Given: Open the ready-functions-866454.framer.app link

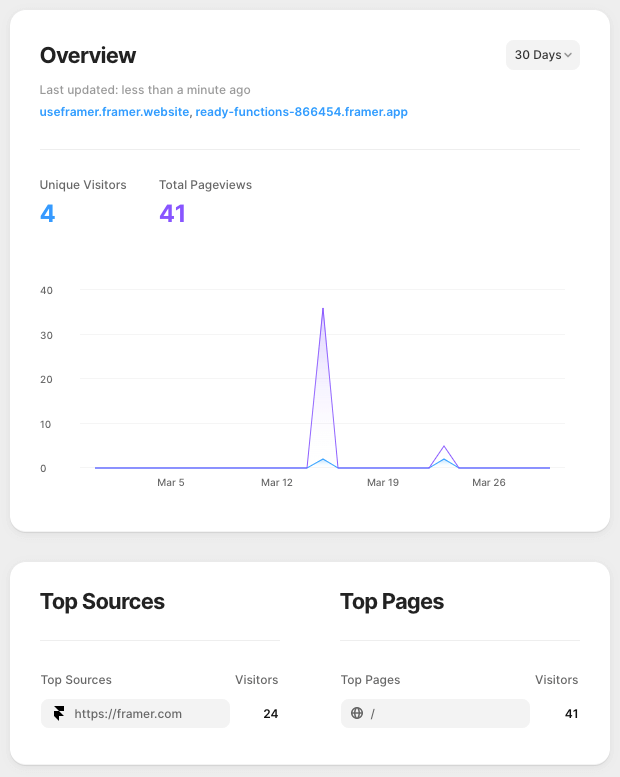Looking at the screenshot, I should tap(301, 112).
